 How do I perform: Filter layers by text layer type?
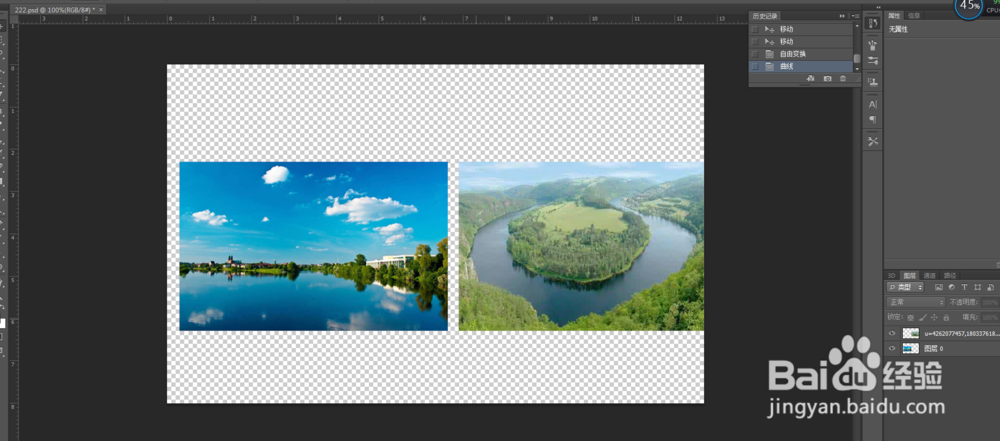point(964,288)
